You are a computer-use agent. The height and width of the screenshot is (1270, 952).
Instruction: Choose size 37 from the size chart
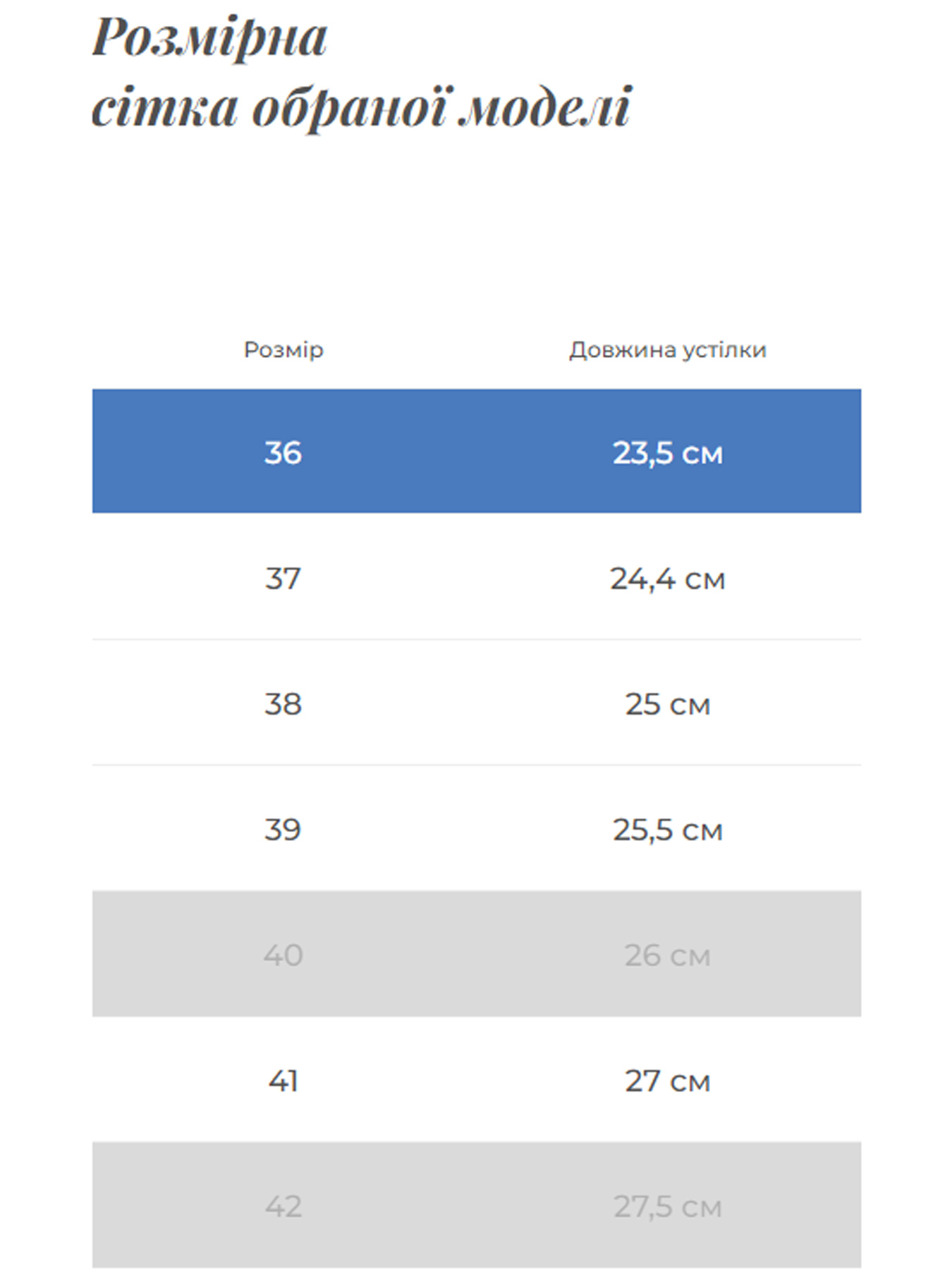(283, 579)
